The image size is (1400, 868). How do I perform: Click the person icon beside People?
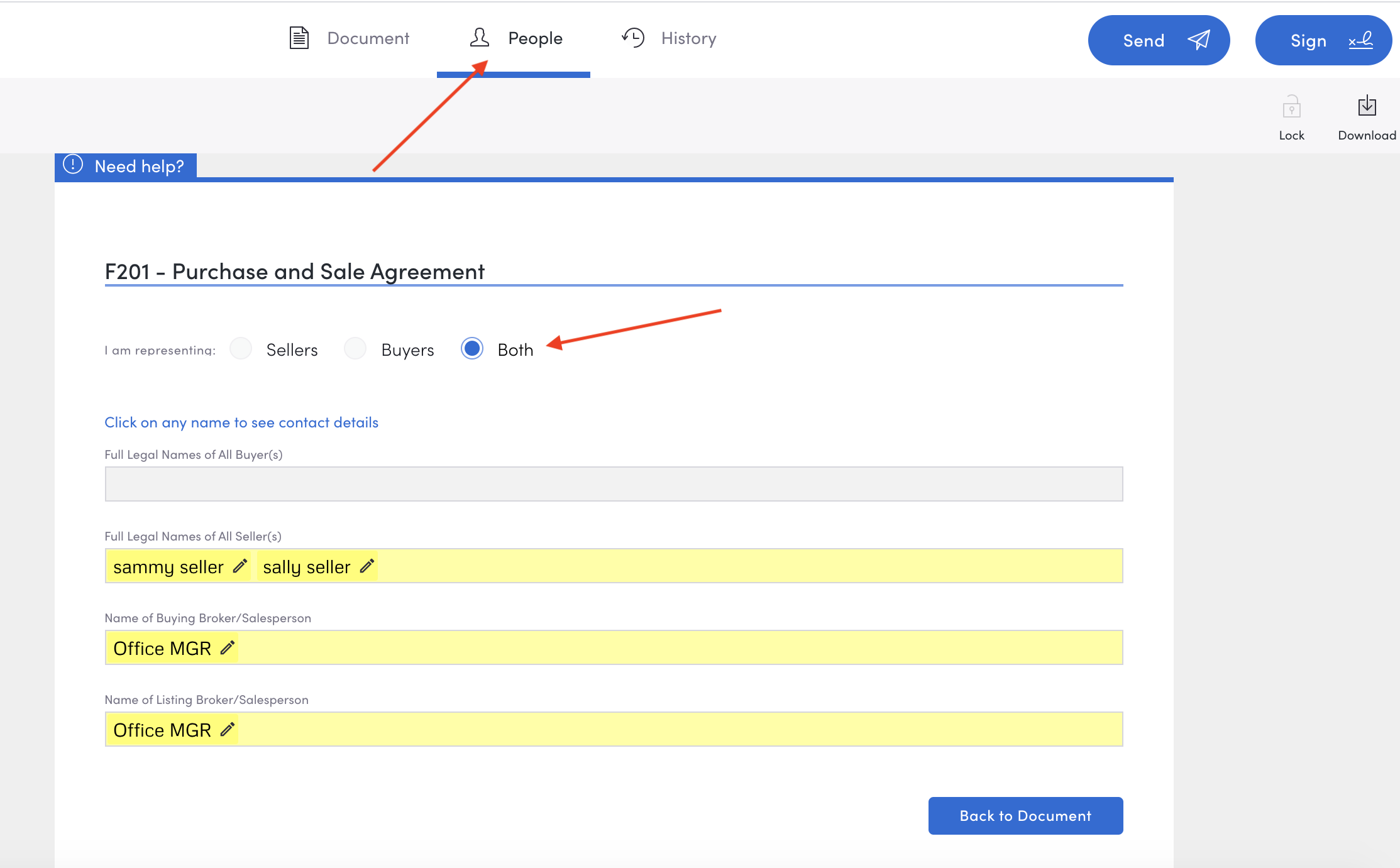[x=479, y=38]
